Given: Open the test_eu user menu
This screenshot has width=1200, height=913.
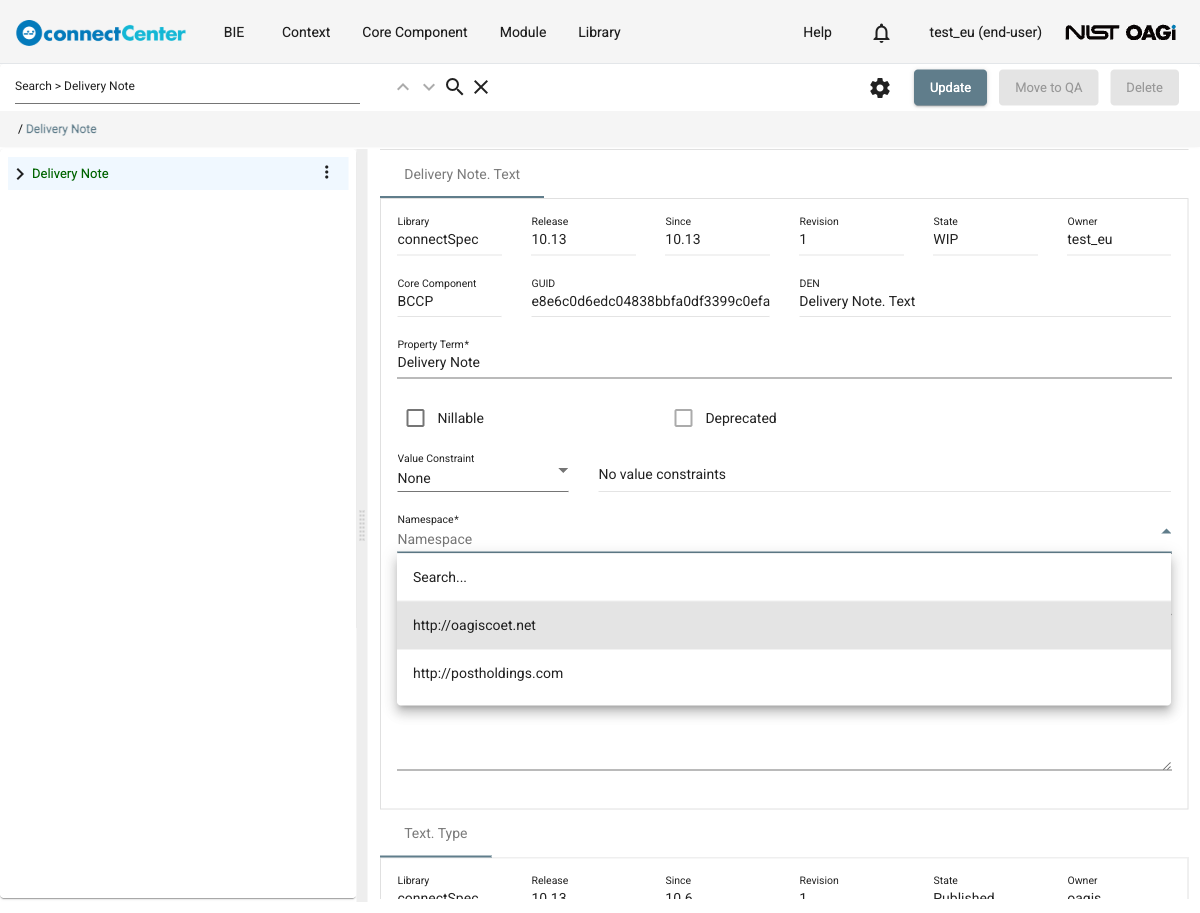Looking at the screenshot, I should click(x=985, y=32).
